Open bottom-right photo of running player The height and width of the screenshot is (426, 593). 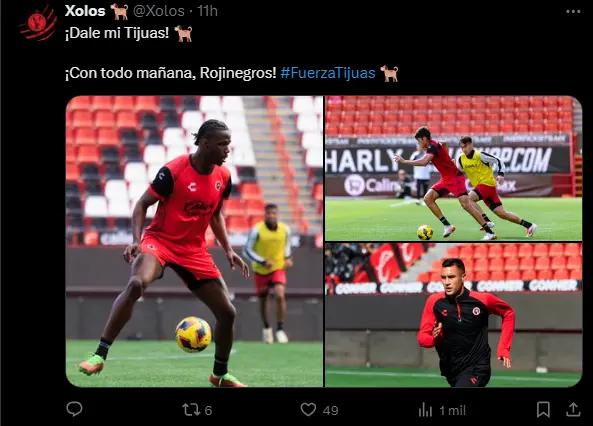coord(453,315)
